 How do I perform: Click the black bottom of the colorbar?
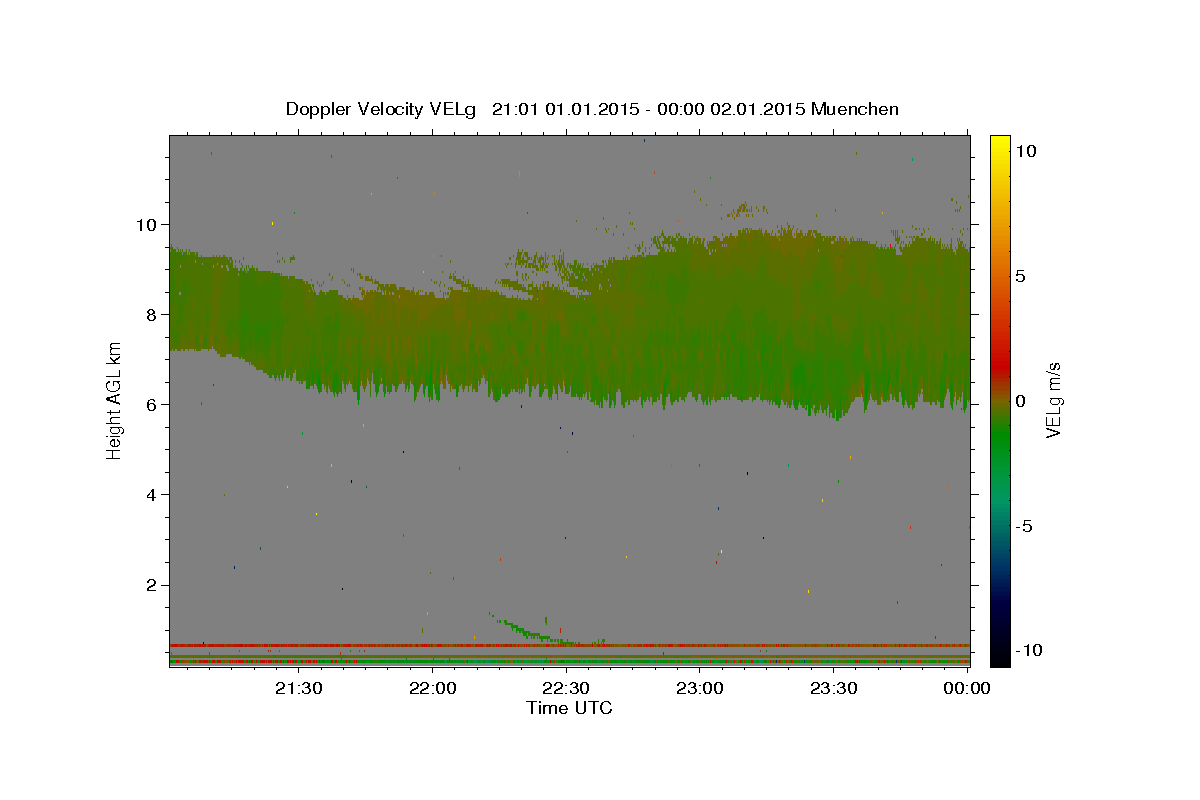(x=1000, y=650)
